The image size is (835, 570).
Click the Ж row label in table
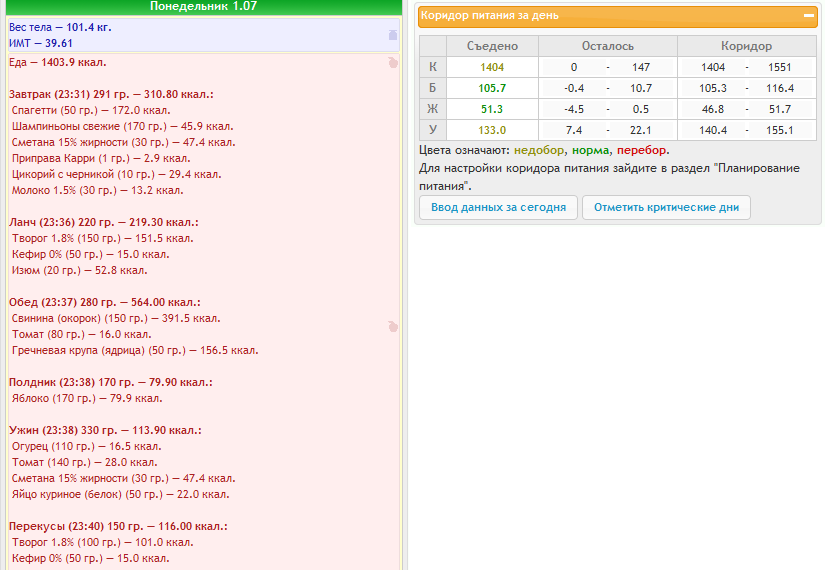pos(433,109)
